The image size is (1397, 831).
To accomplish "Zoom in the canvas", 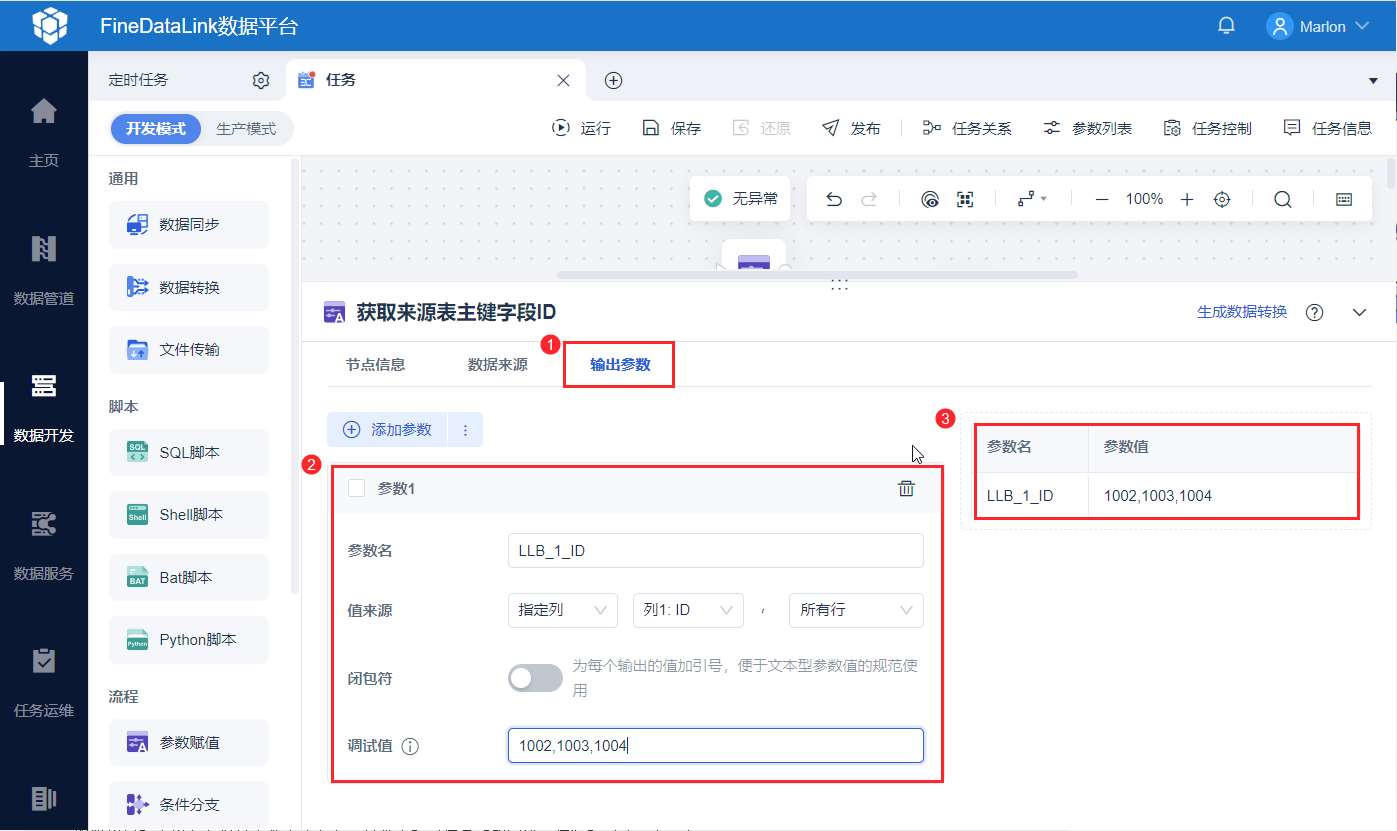I will 1187,199.
